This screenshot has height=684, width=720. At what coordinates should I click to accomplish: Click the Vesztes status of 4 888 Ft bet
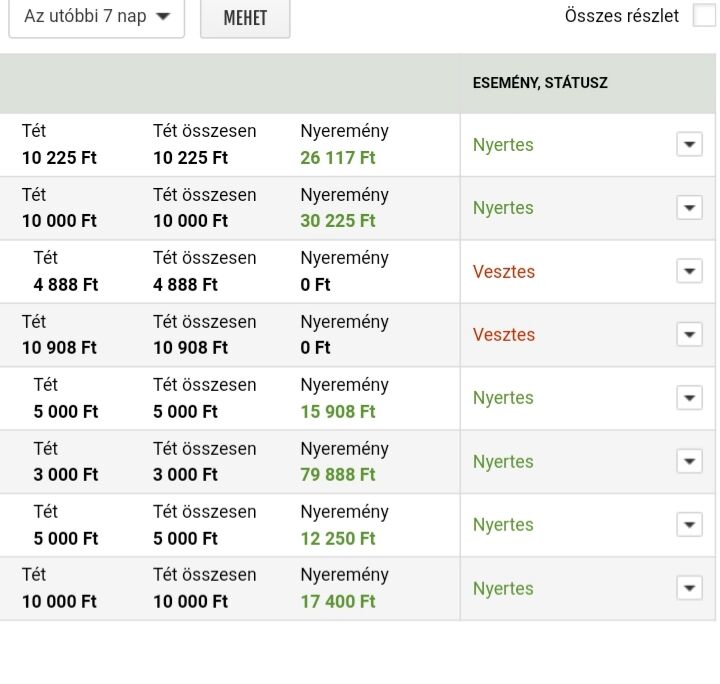[504, 272]
